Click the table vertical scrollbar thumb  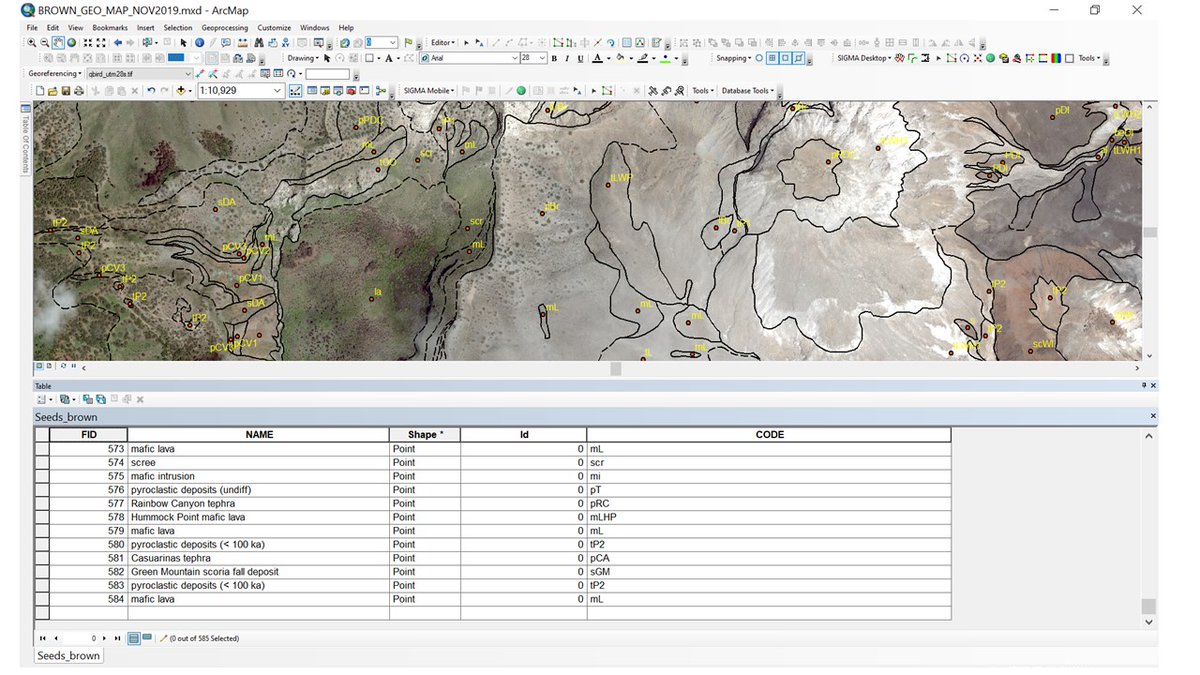click(x=1149, y=606)
